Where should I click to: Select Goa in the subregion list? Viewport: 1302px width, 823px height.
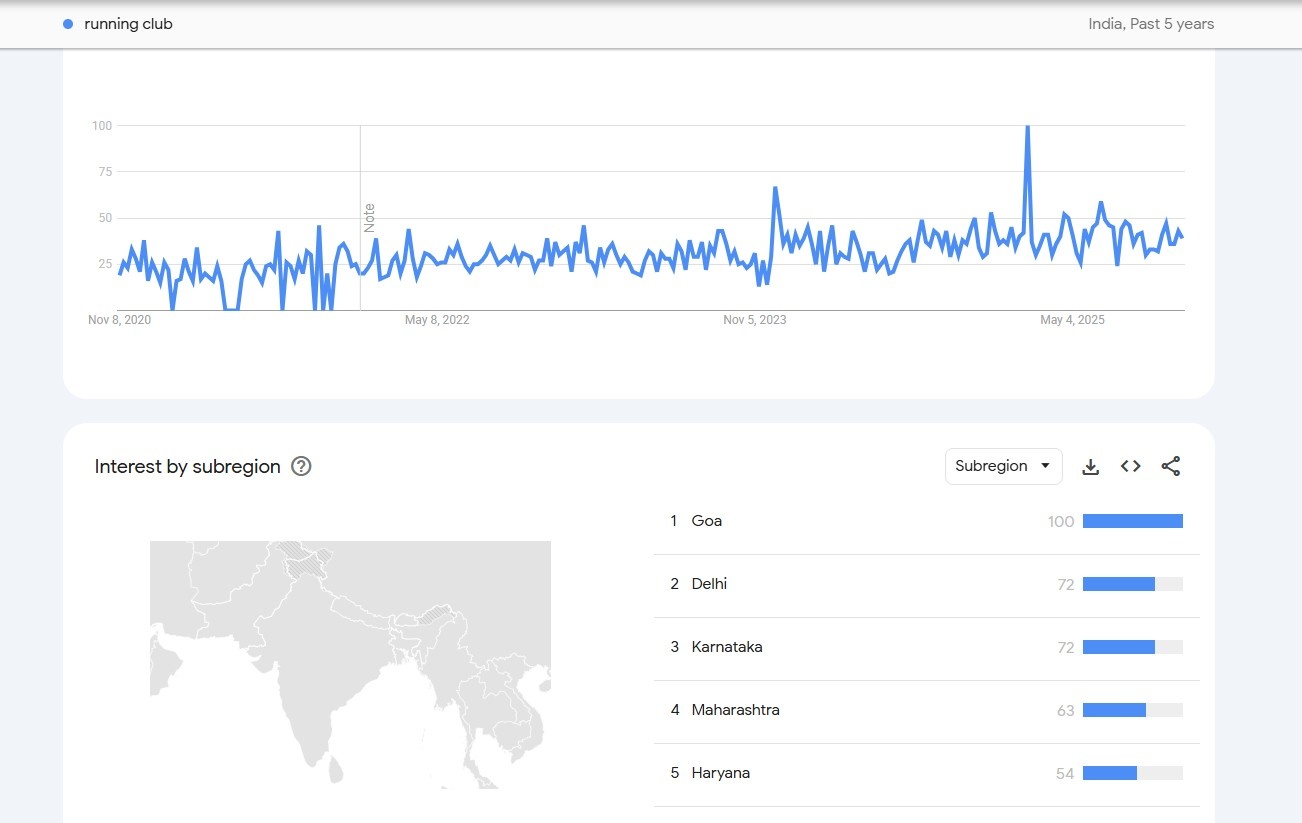pos(706,521)
